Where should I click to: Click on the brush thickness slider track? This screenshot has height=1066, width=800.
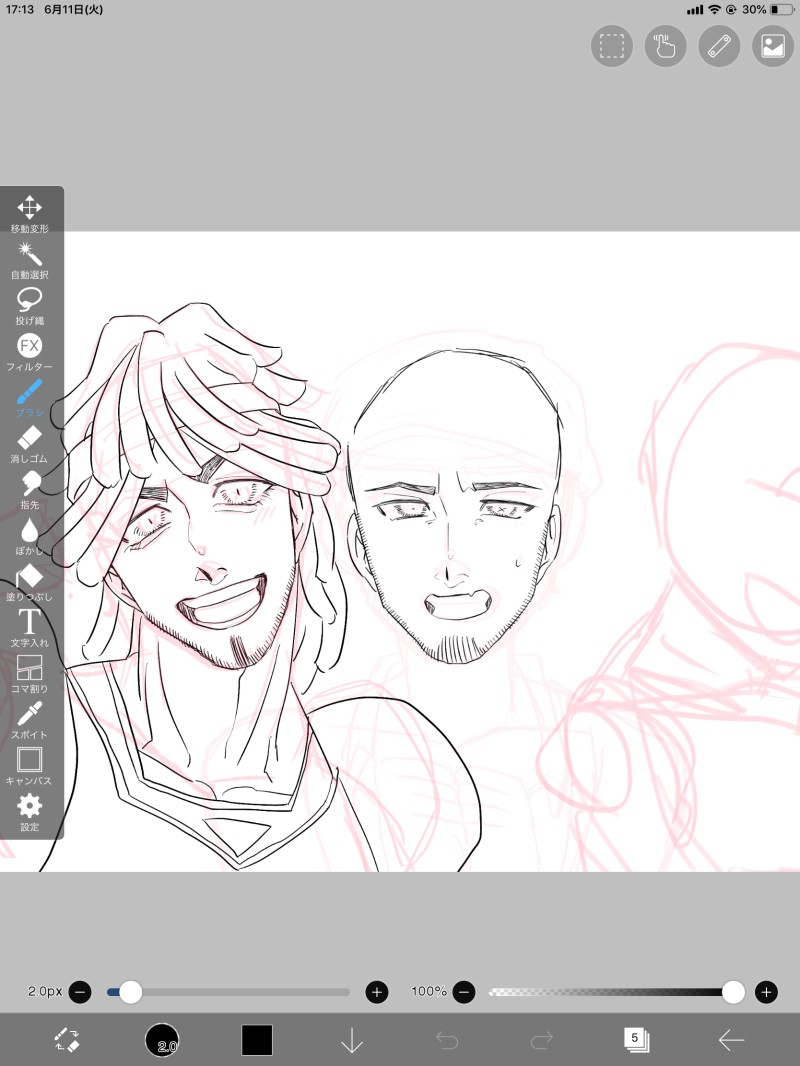pos(228,992)
